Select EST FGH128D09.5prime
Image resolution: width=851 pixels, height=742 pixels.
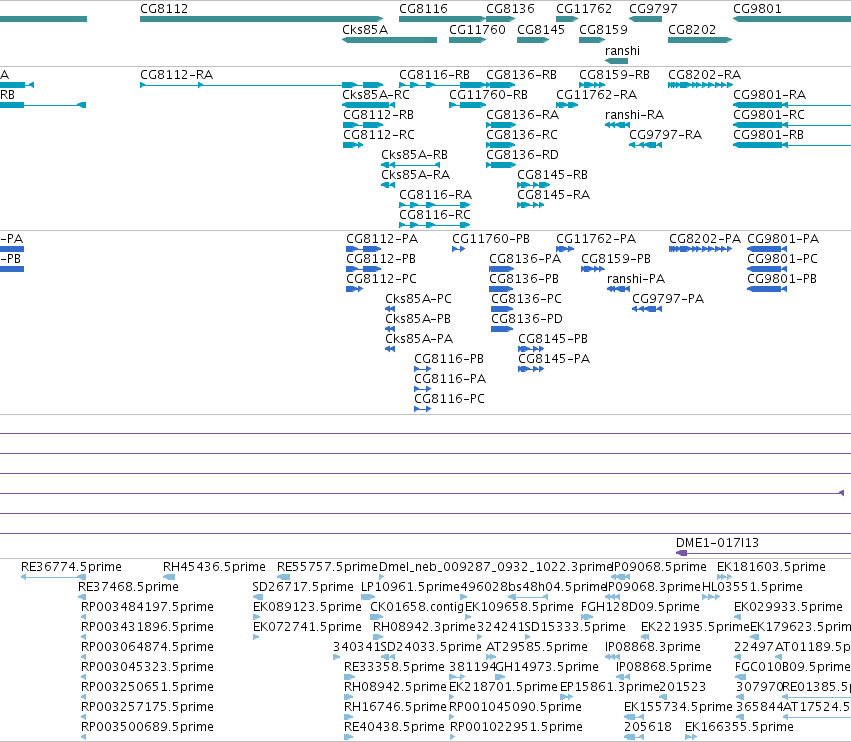[587, 617]
